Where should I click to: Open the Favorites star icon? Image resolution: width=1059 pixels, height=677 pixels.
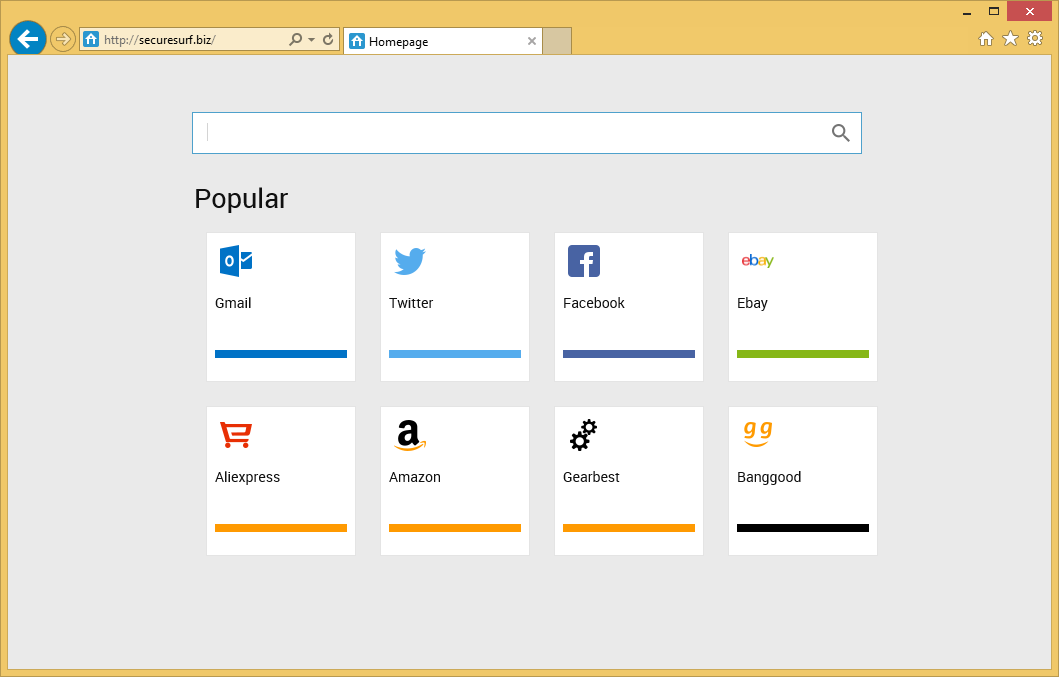pyautogui.click(x=1010, y=38)
